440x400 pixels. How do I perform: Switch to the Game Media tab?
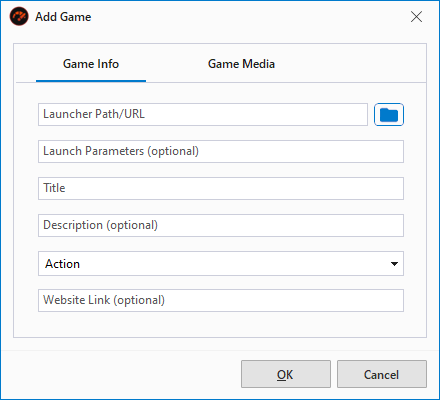(x=241, y=64)
